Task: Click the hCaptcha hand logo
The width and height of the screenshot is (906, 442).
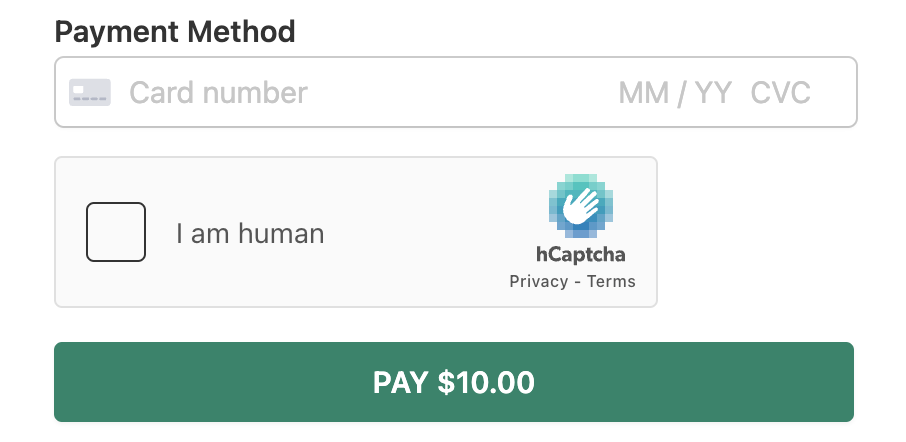Action: pyautogui.click(x=581, y=206)
